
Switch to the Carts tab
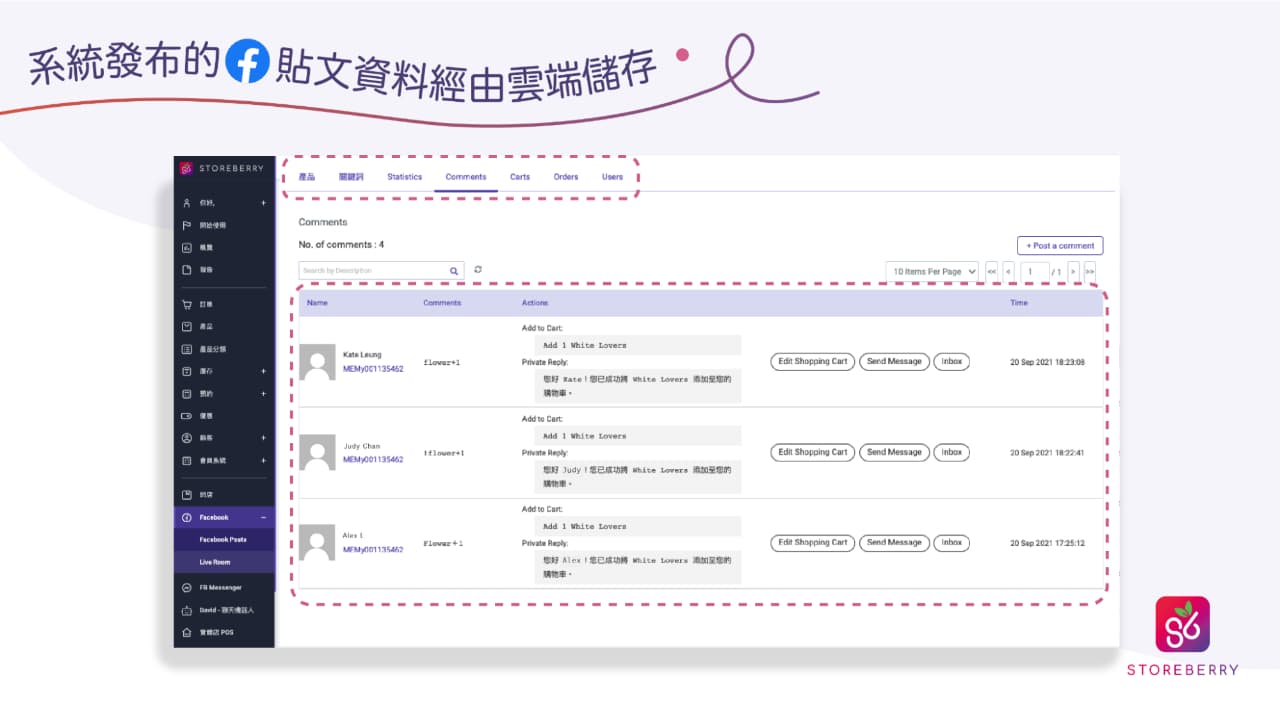pyautogui.click(x=520, y=177)
